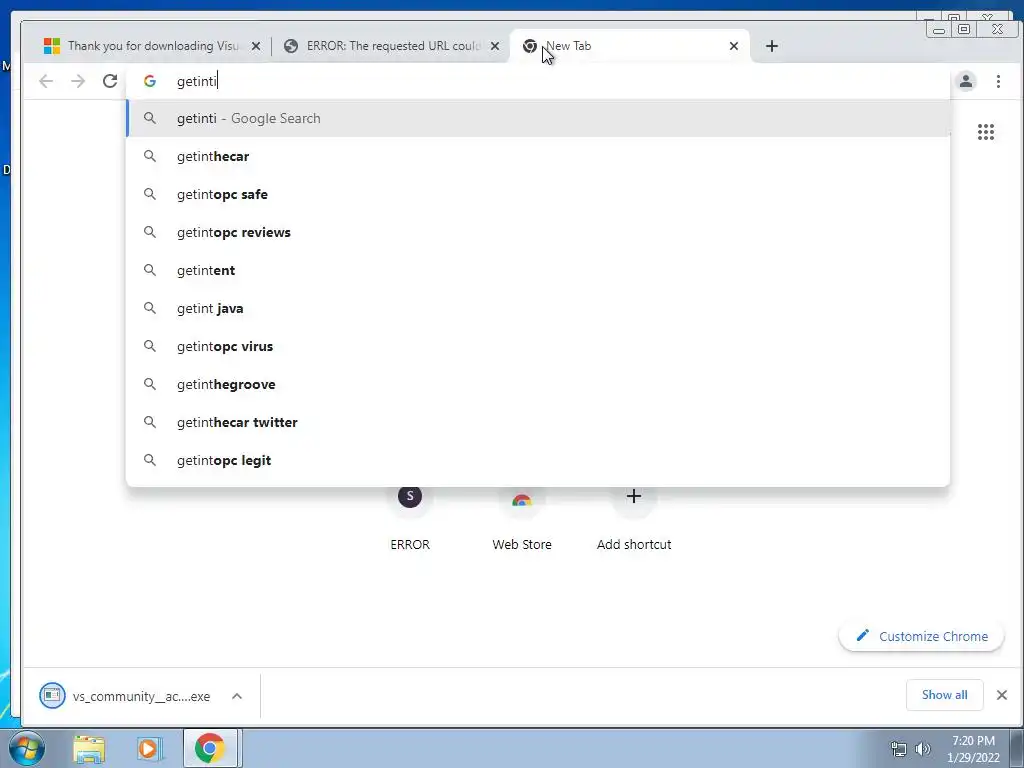Select the New Tab tab
This screenshot has height=768, width=1024.
(630, 46)
